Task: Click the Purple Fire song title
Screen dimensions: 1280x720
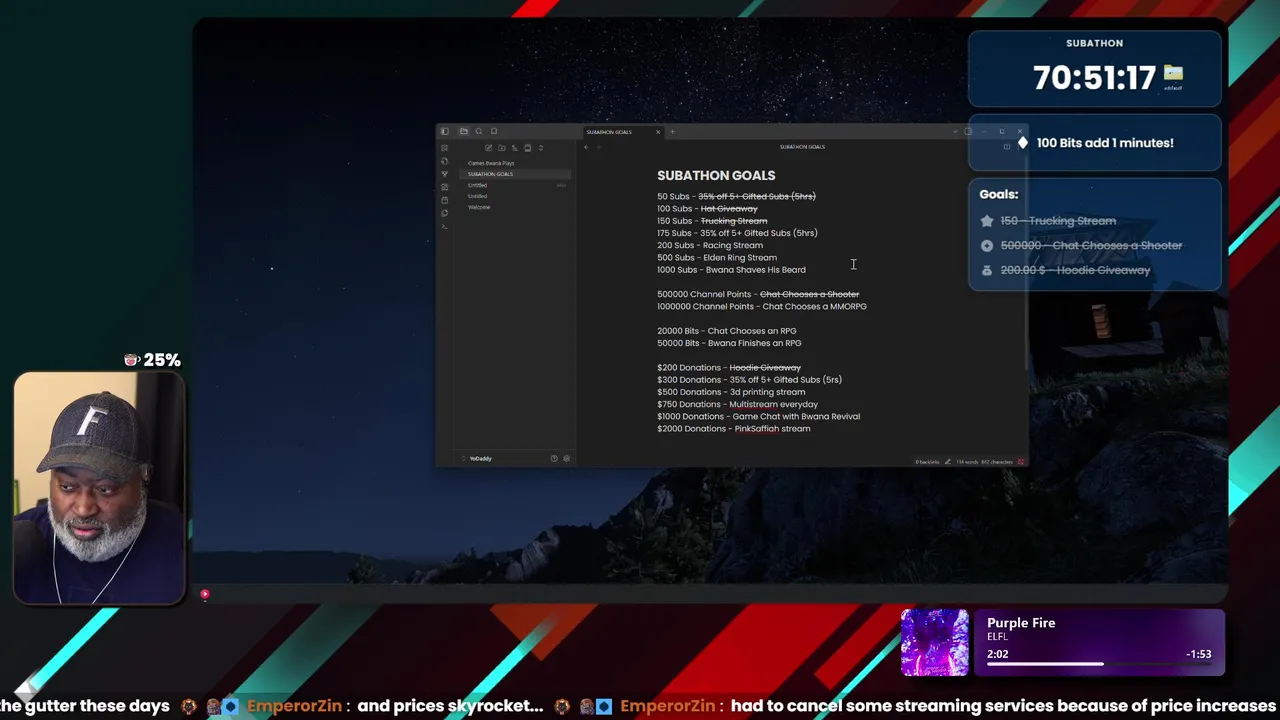Action: click(x=1021, y=623)
